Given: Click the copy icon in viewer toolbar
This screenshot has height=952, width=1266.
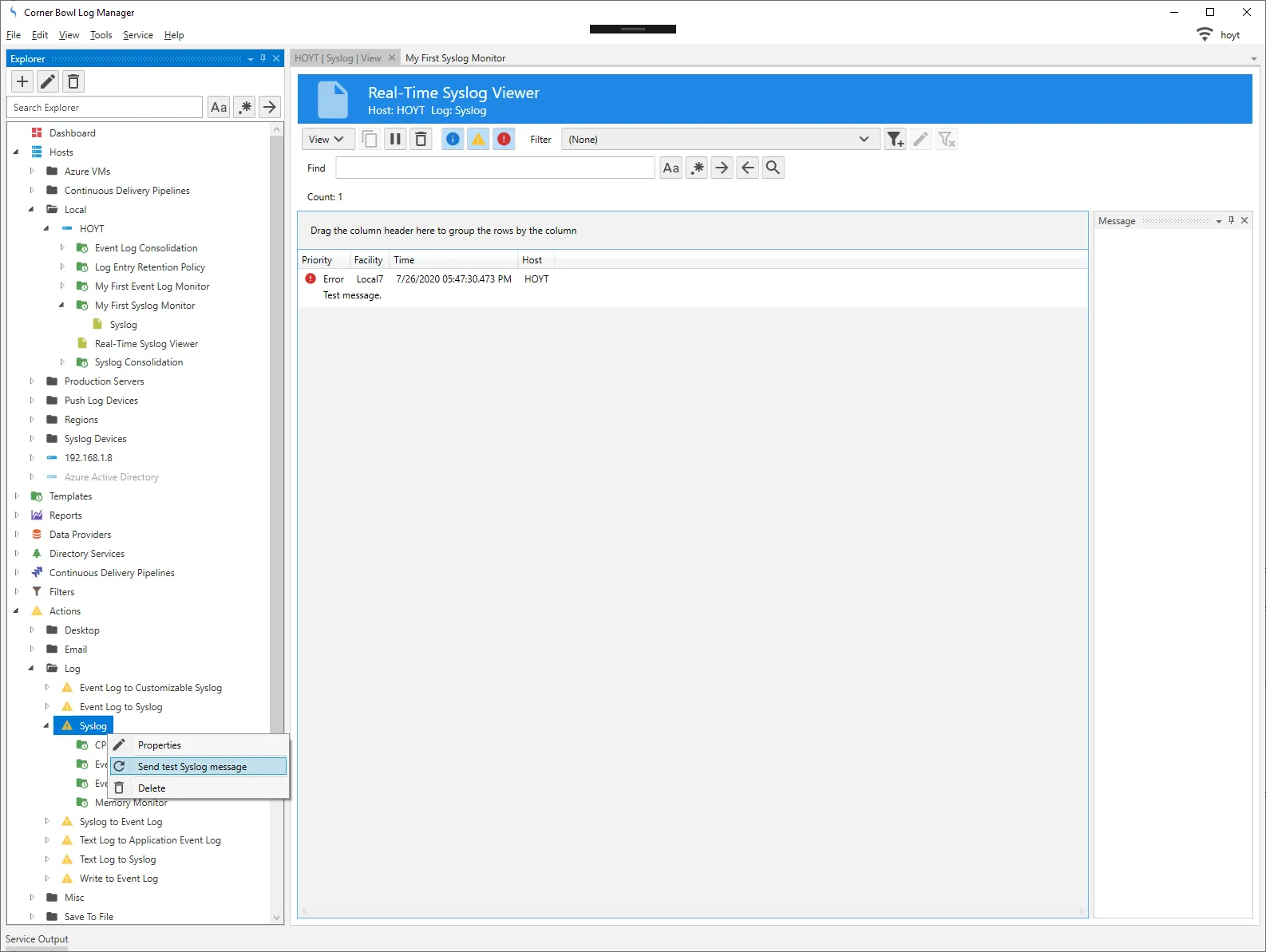Looking at the screenshot, I should [x=370, y=139].
